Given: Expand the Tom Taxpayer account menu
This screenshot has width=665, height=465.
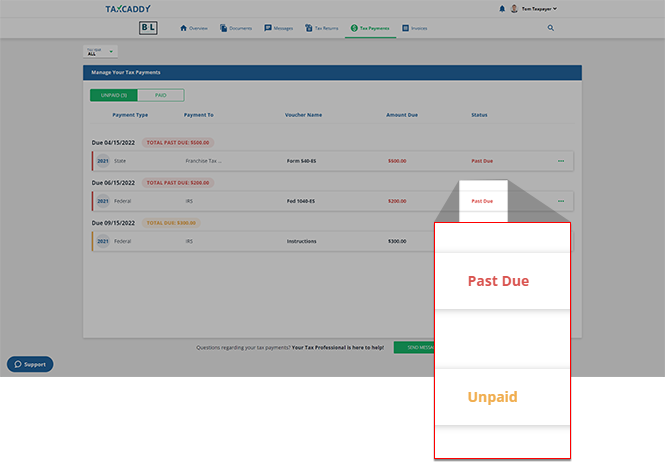Looking at the screenshot, I should 539,8.
